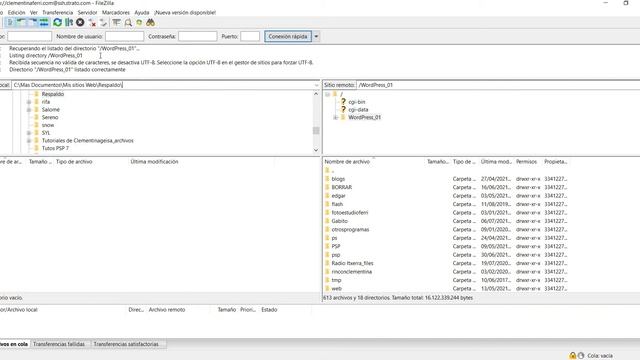Collapse the remote root / node
The height and width of the screenshot is (360, 640).
point(327,94)
